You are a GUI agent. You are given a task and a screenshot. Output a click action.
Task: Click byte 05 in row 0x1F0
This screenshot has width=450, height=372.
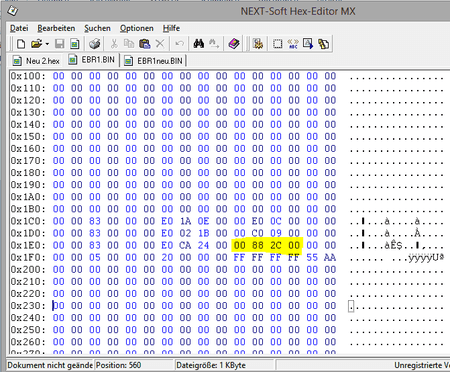(x=95, y=257)
